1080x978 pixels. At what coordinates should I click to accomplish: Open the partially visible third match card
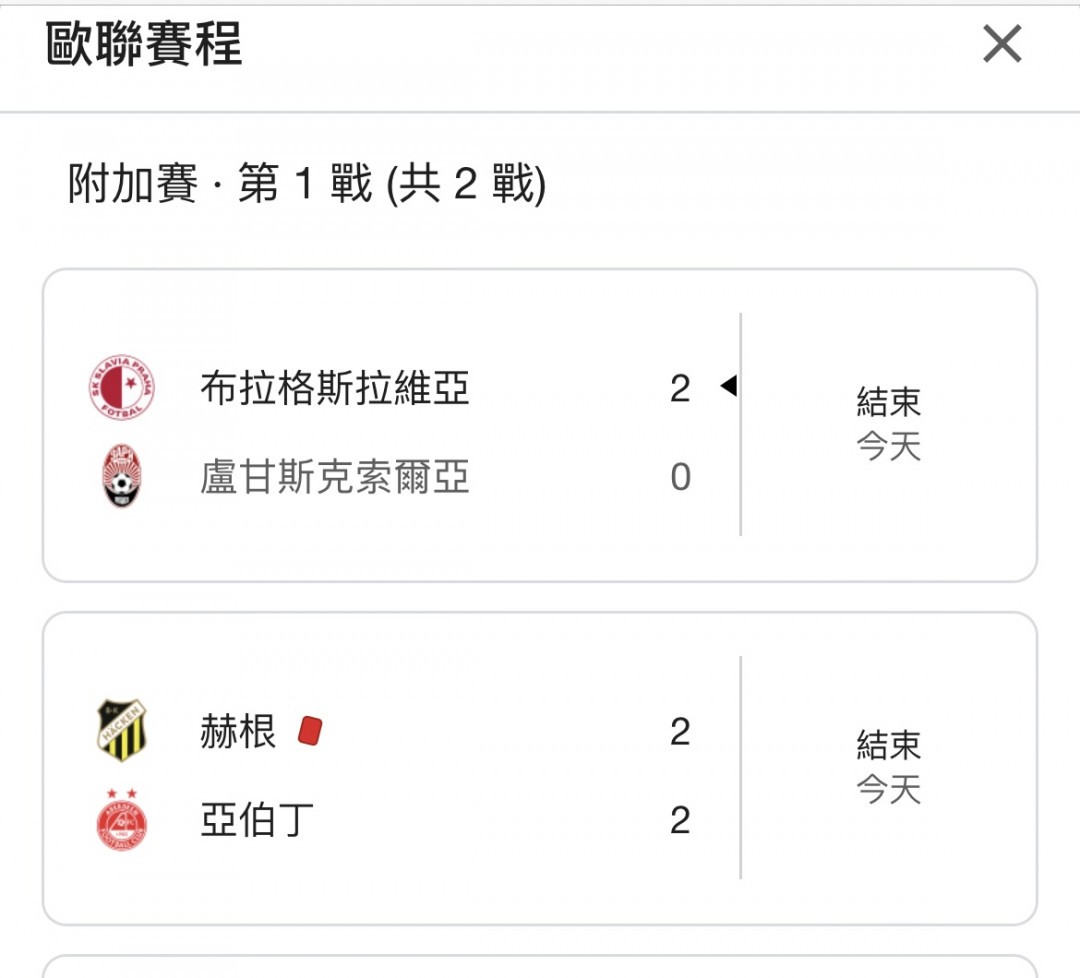[x=540, y=966]
